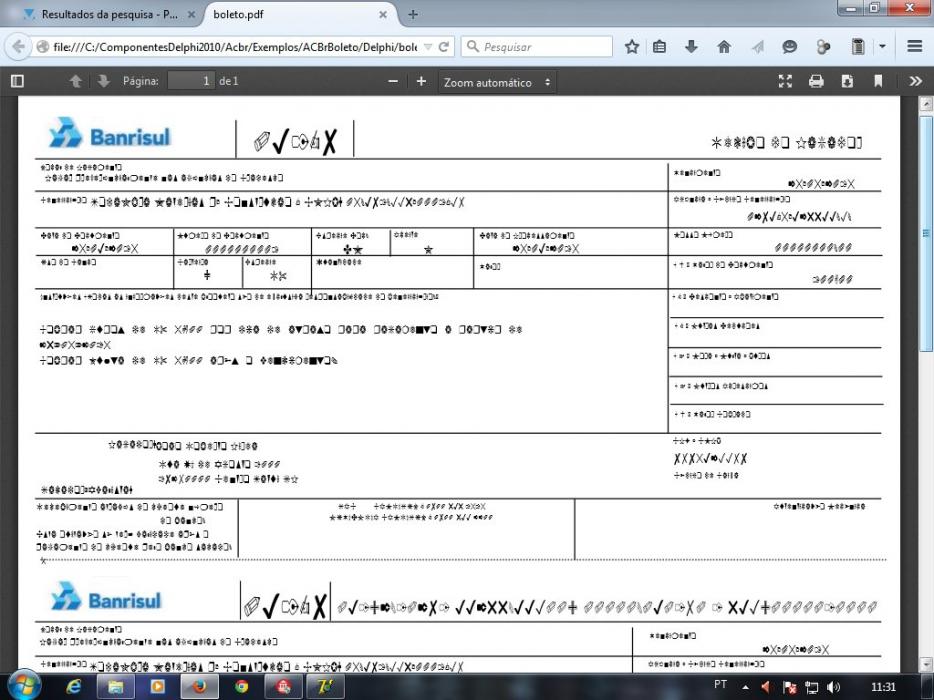Zoom out with the minus button
Image resolution: width=934 pixels, height=700 pixels.
tap(393, 81)
